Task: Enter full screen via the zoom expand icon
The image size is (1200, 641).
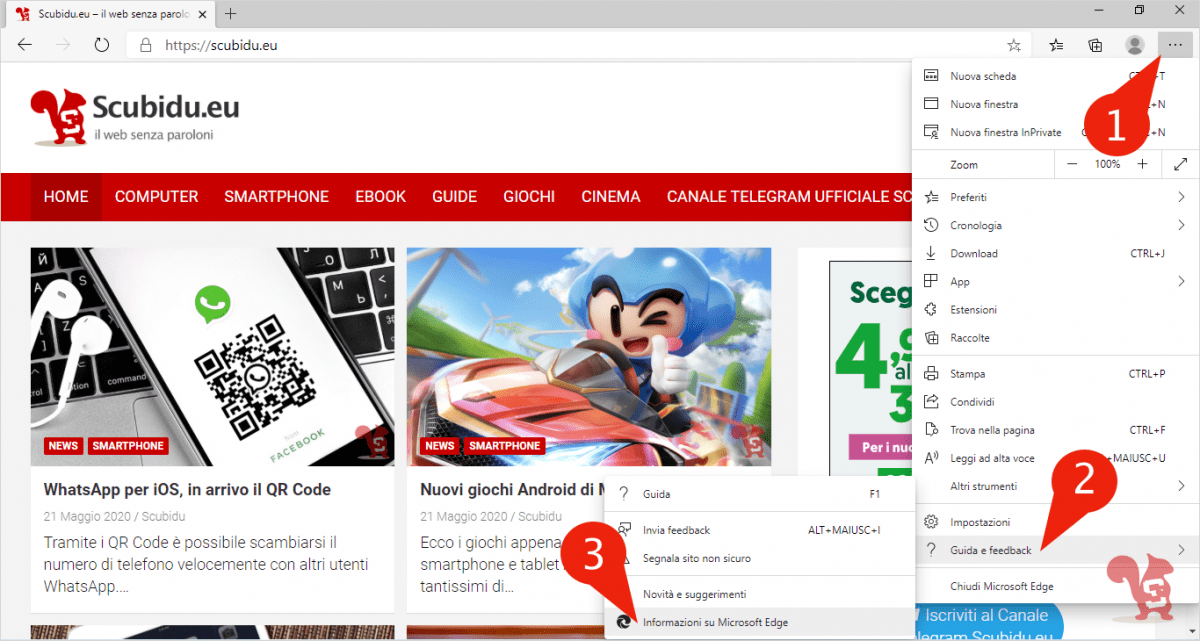Action: point(1181,164)
